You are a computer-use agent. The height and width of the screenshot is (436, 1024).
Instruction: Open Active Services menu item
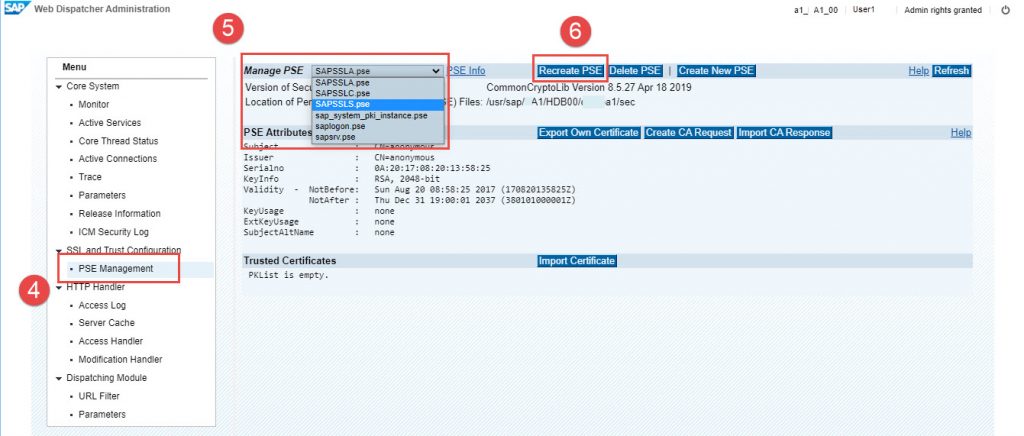pos(110,123)
